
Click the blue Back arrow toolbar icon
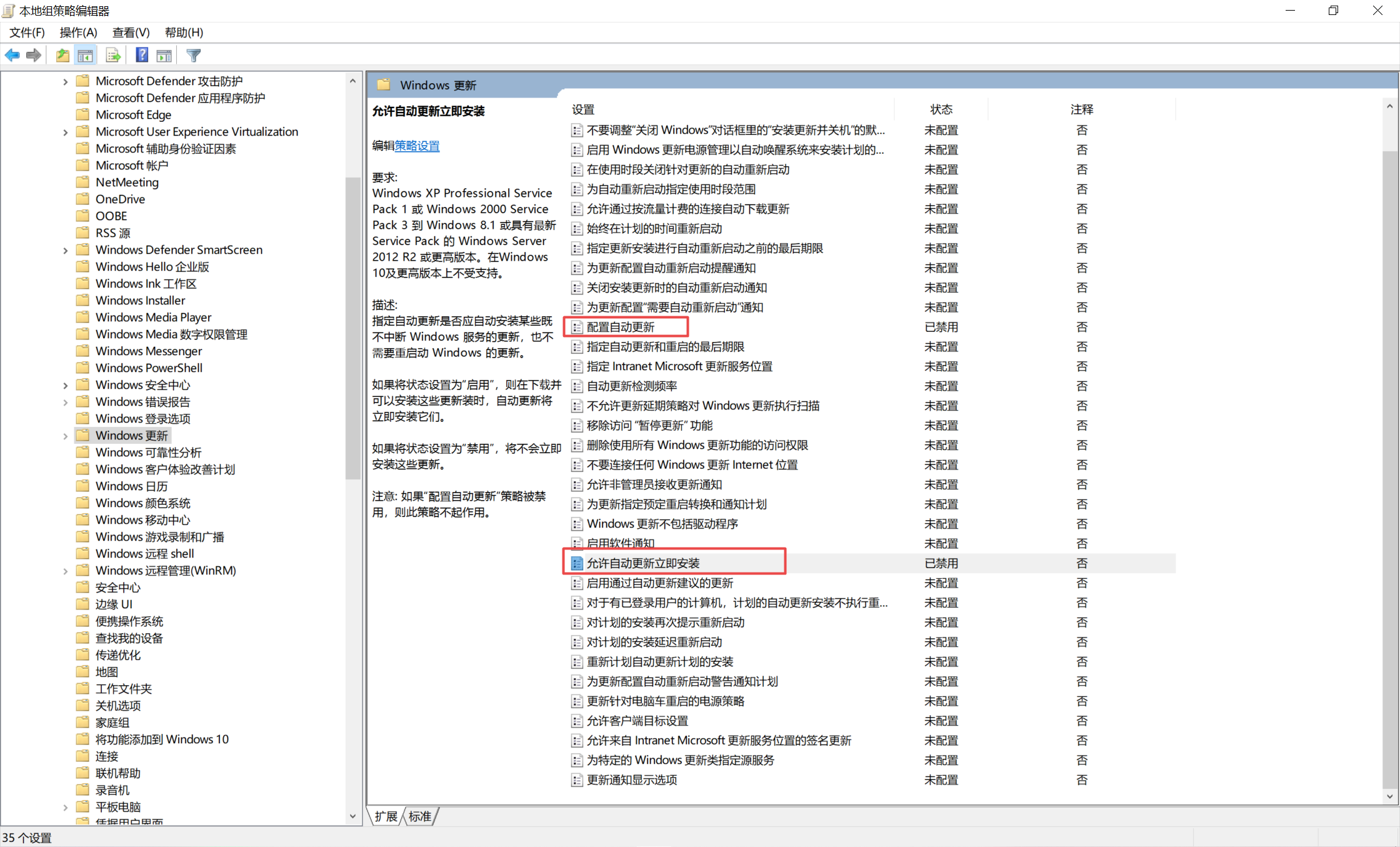coord(12,56)
